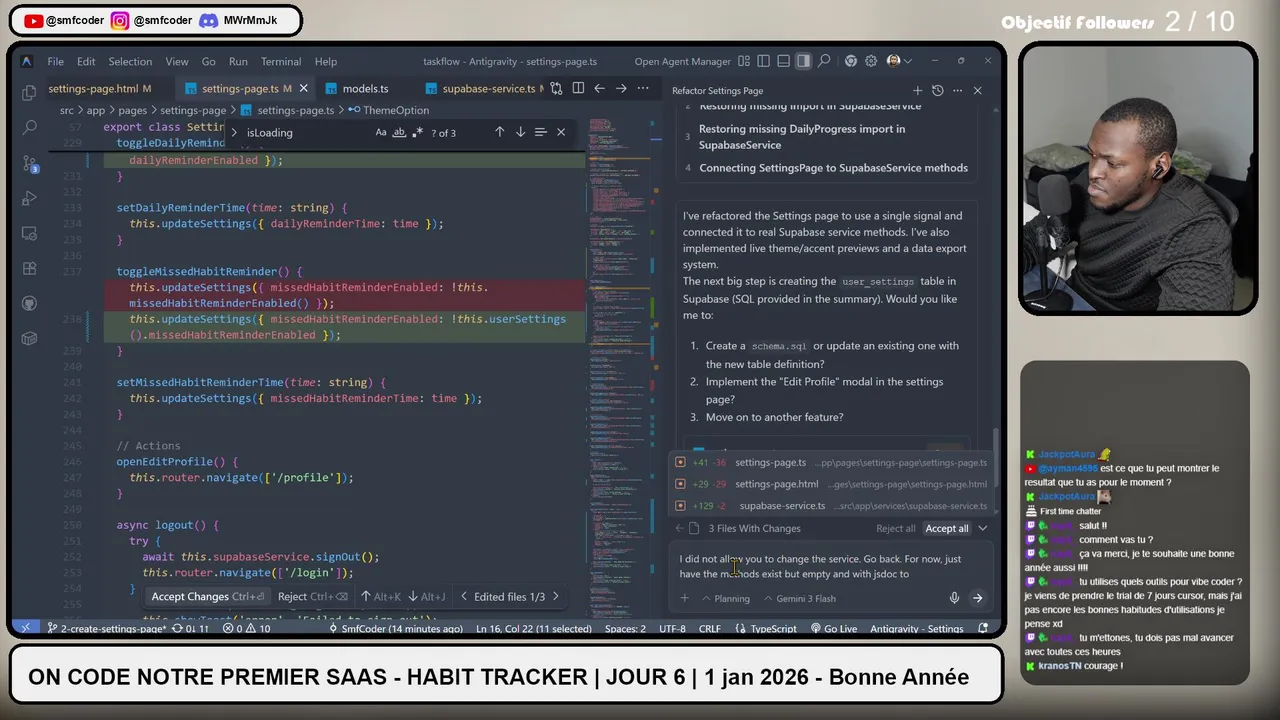Toggle primary sidebar layout button
The image size is (1280, 720).
coord(764,61)
